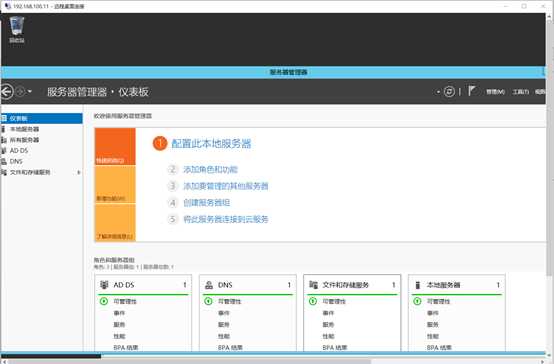Viewport: 554px width, 364px height.
Task: Click the 新增功能 orange tile
Action: (x=115, y=184)
